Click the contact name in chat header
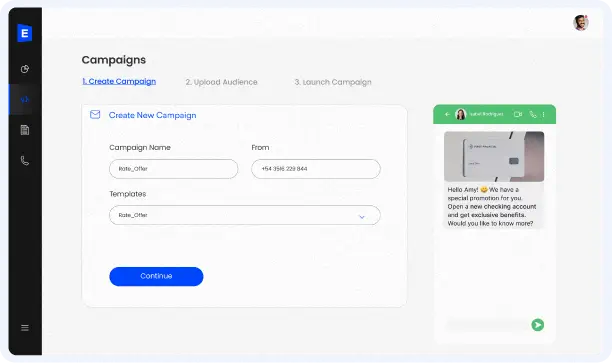 click(x=486, y=114)
